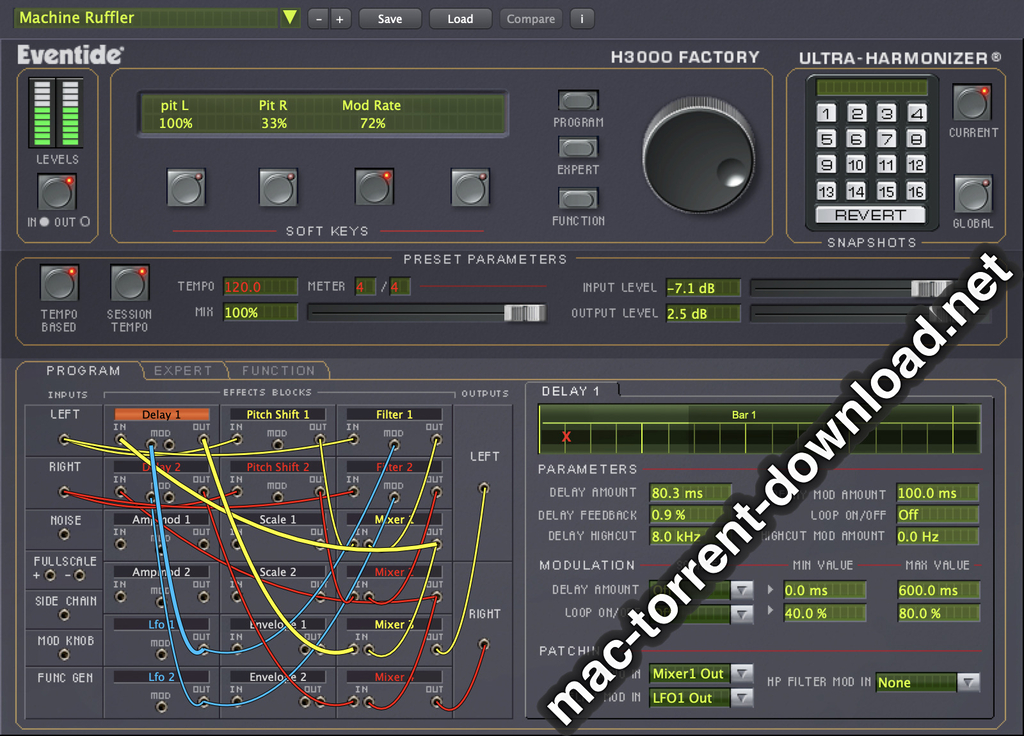Open the Machine Ruffler preset dropdown
The height and width of the screenshot is (736, 1024).
[289, 18]
